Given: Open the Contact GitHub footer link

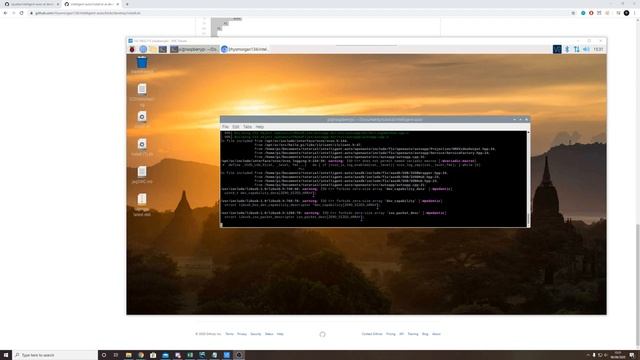Looking at the screenshot, I should tap(372, 334).
